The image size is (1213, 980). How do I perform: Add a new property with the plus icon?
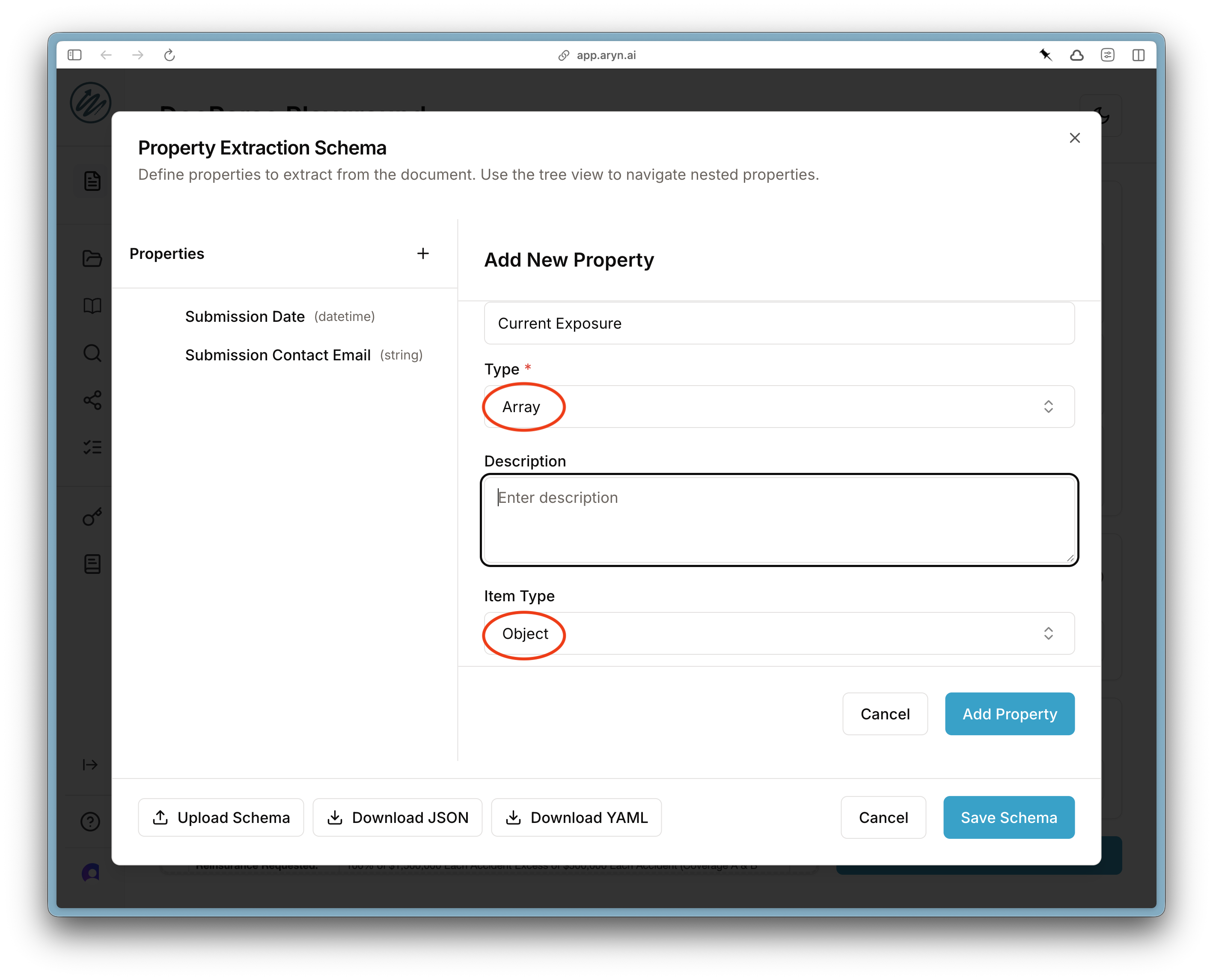tap(423, 253)
